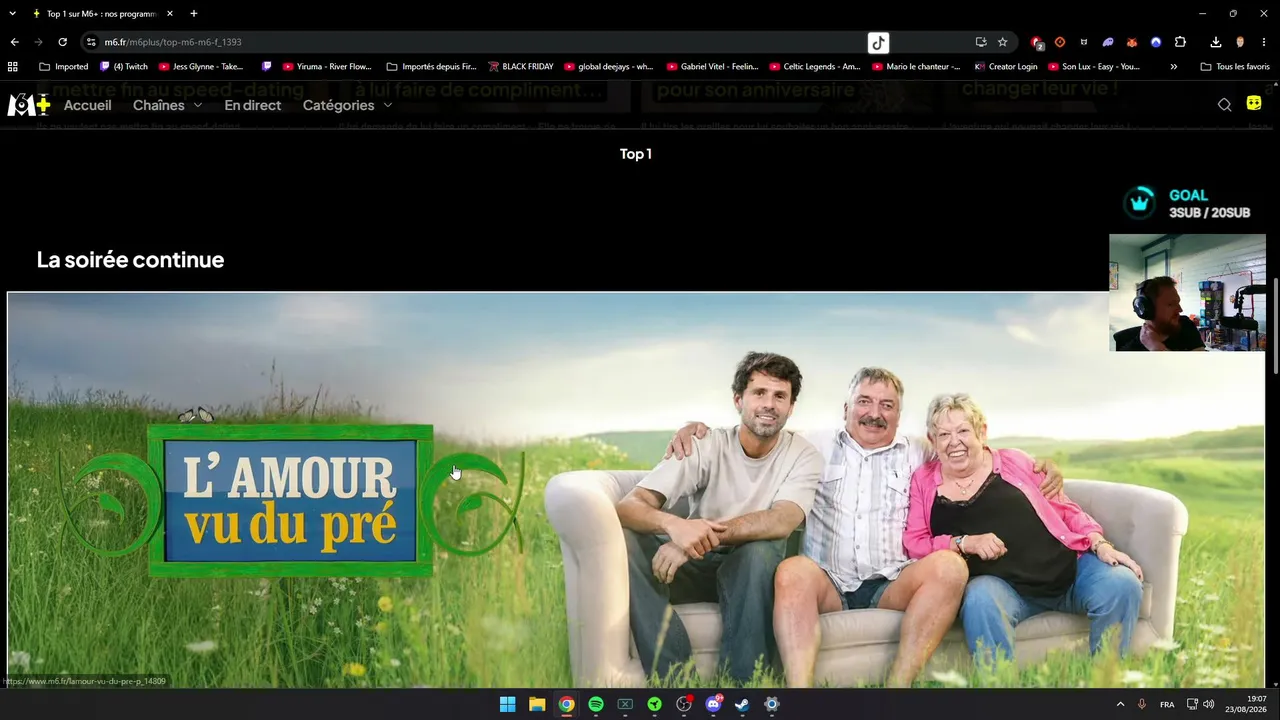This screenshot has width=1280, height=720.
Task: Open the Windows Start menu
Action: (508, 704)
